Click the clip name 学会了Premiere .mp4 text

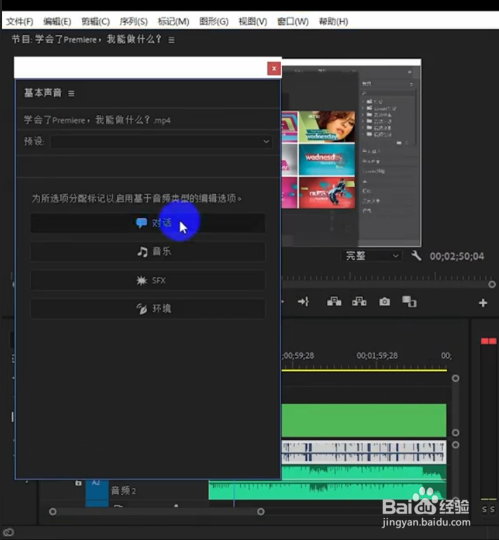pos(97,120)
